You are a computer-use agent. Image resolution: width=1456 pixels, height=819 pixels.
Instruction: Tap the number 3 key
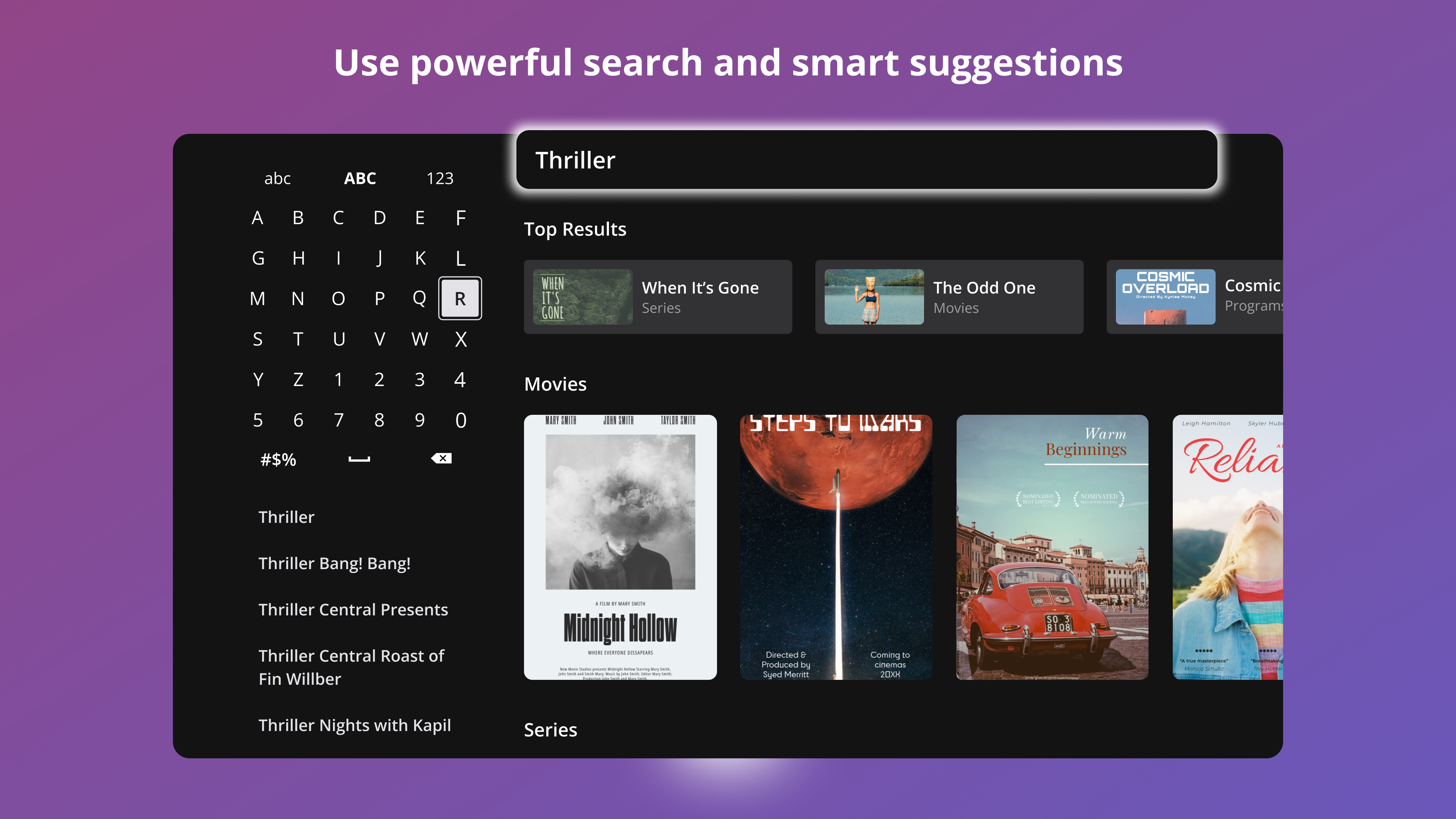[419, 379]
